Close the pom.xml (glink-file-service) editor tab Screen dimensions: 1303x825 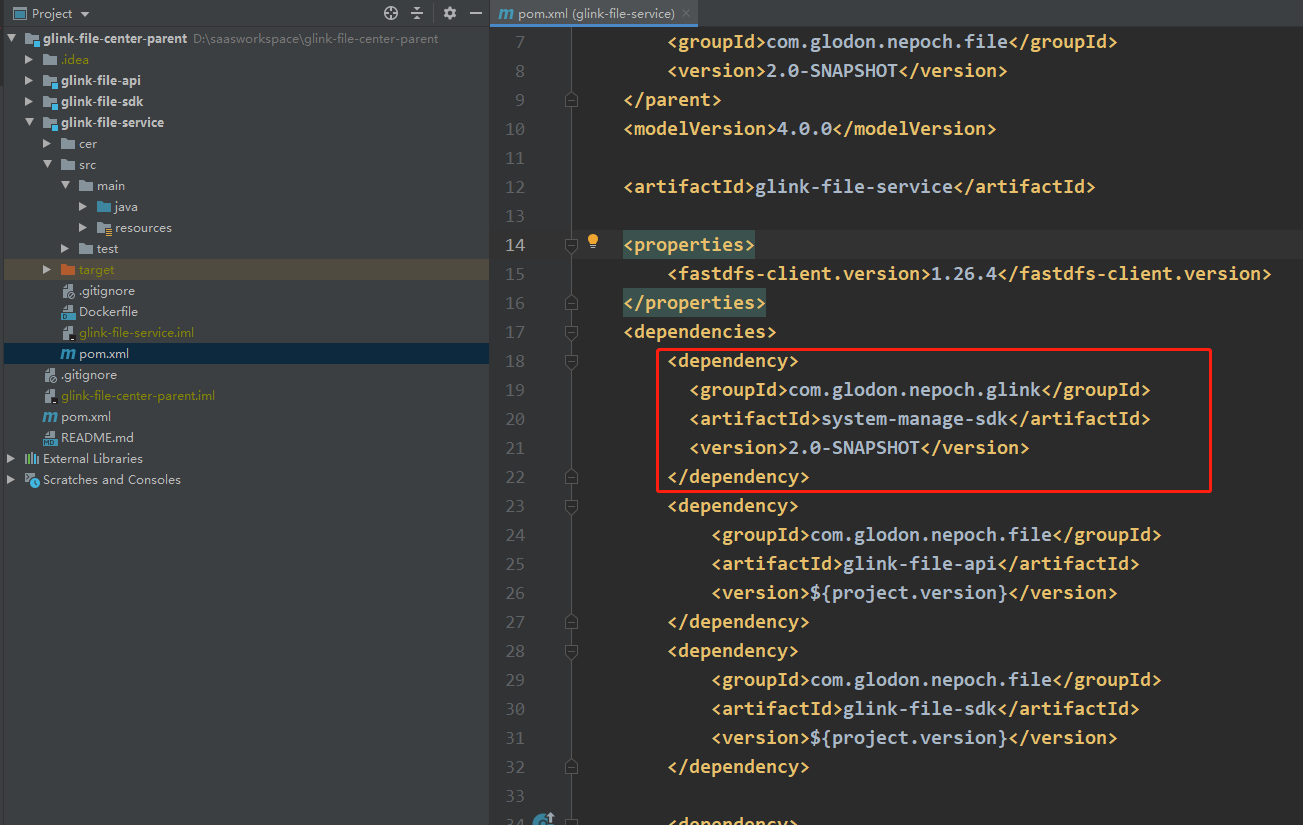click(686, 14)
